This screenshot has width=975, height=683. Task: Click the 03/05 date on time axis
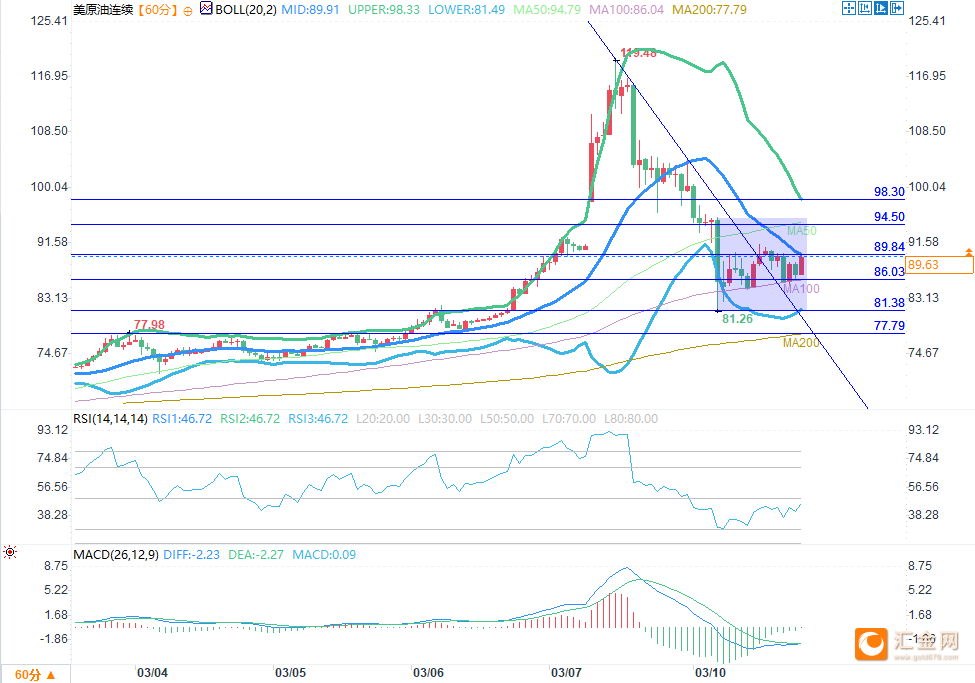tap(290, 673)
